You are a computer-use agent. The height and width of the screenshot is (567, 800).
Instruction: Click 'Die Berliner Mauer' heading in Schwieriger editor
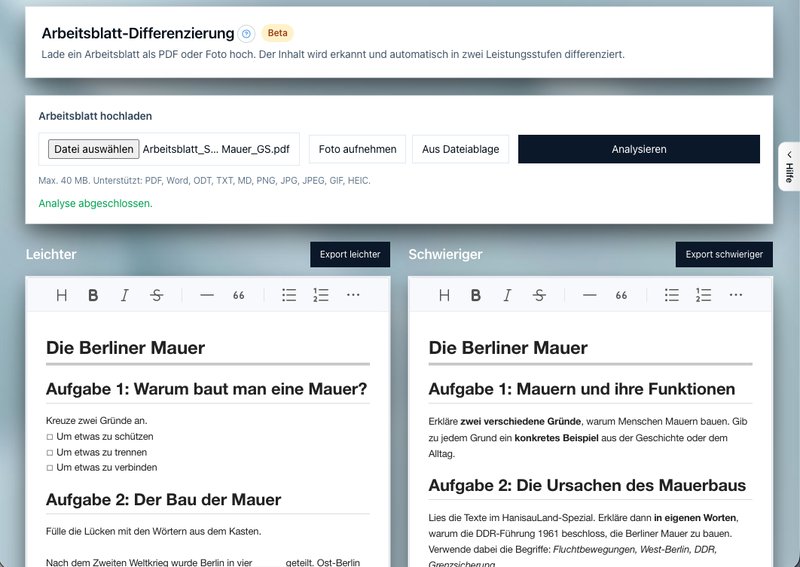(x=508, y=348)
